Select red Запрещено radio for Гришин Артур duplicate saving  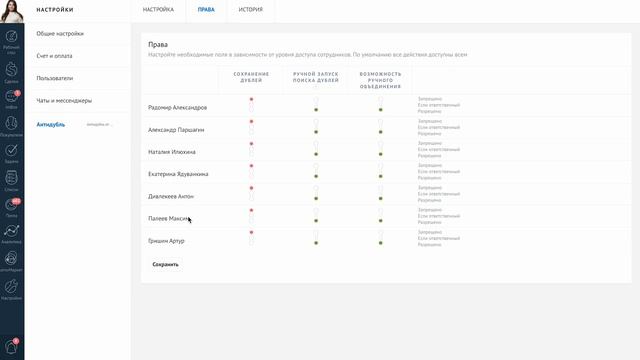point(251,232)
